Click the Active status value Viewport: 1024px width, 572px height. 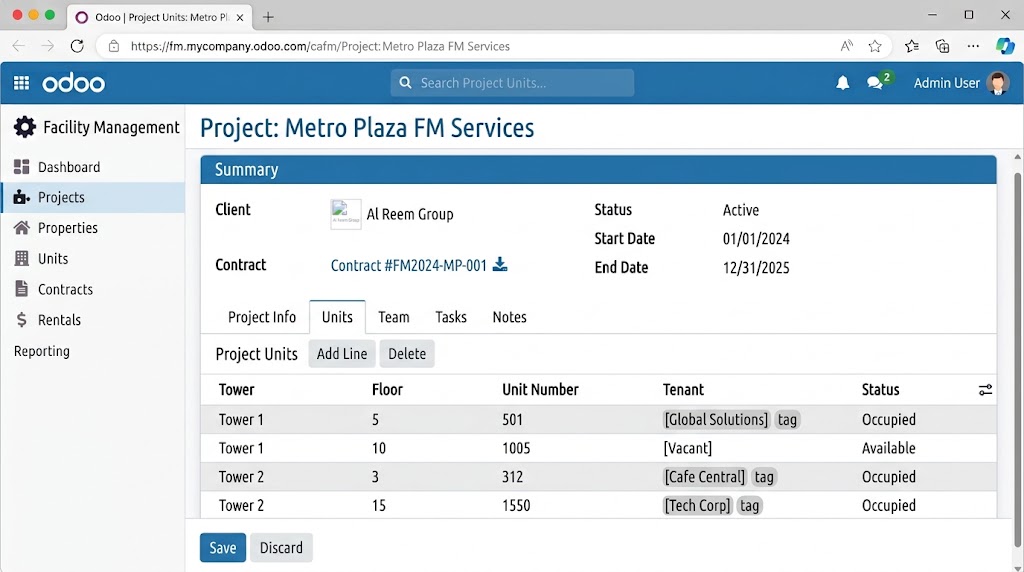741,210
